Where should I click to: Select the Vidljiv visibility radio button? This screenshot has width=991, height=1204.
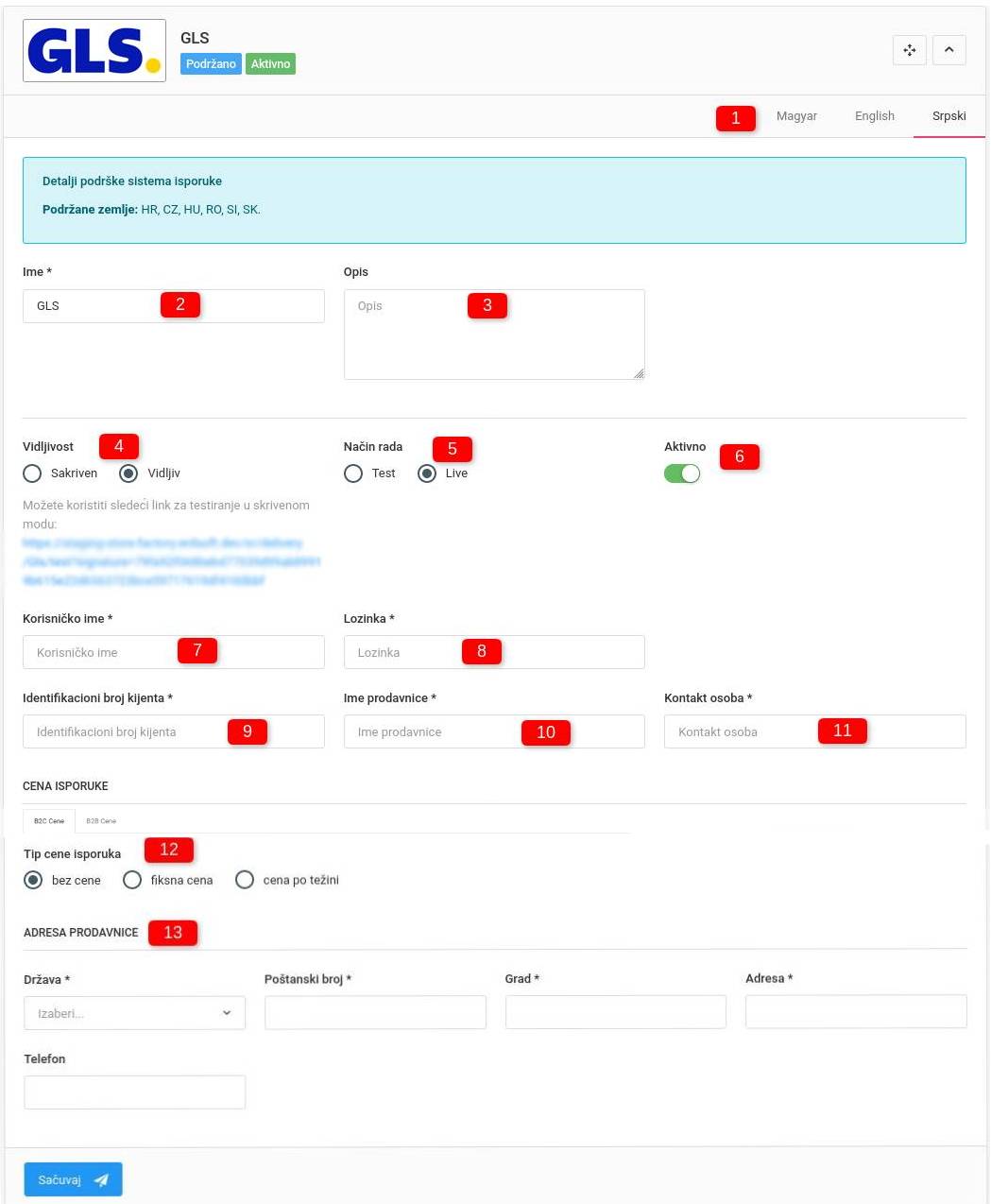128,473
